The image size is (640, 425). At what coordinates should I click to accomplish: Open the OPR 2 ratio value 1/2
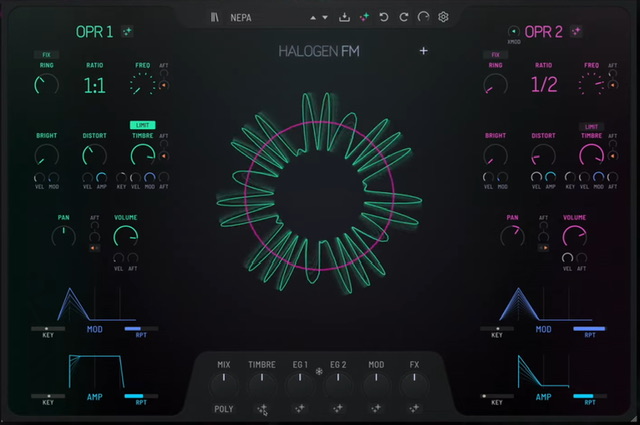pyautogui.click(x=544, y=85)
